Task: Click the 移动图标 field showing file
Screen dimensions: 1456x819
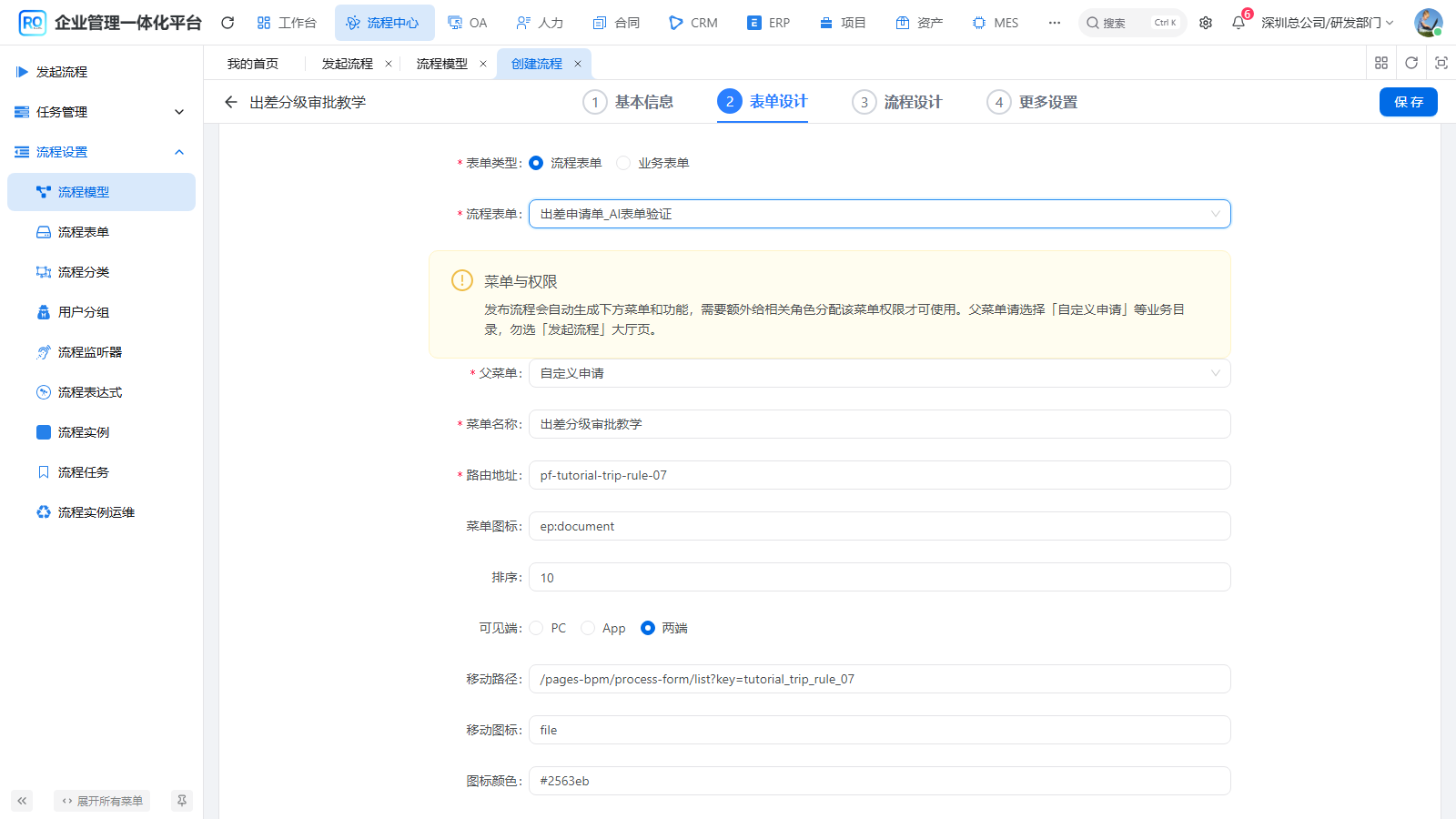Action: pos(879,730)
